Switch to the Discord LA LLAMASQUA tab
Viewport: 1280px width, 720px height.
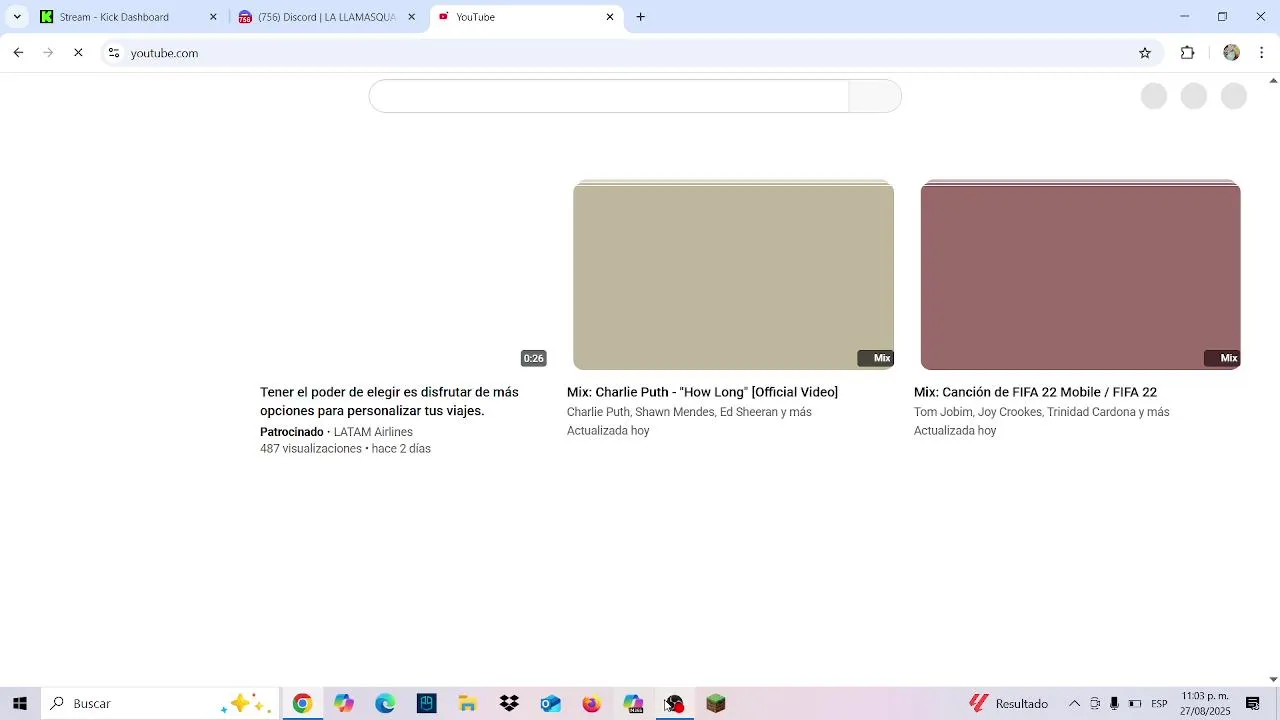(326, 17)
